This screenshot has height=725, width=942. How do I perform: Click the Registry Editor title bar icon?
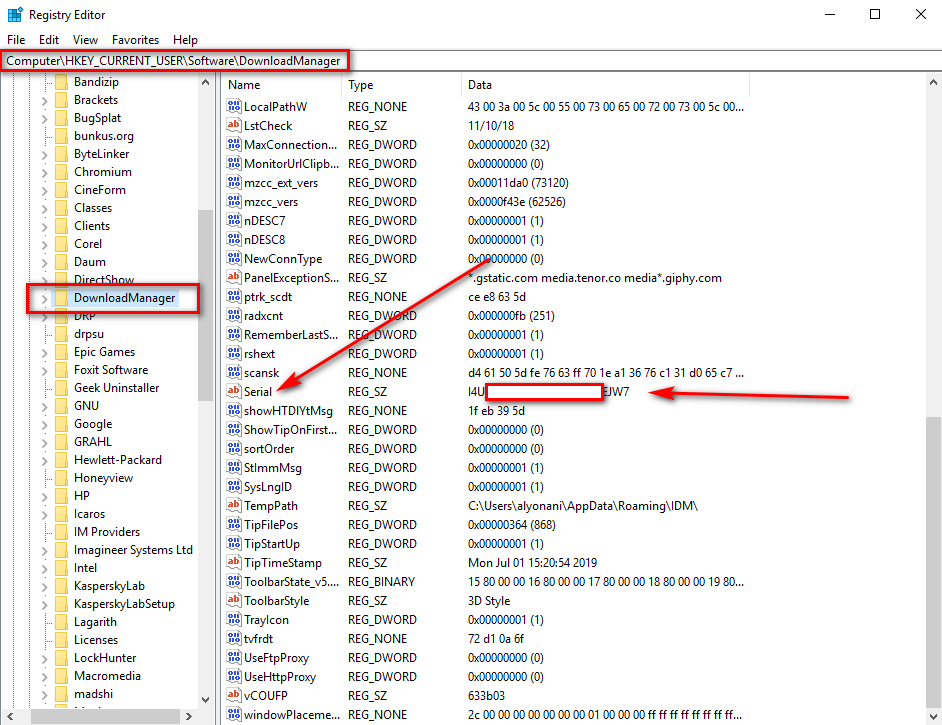15,14
